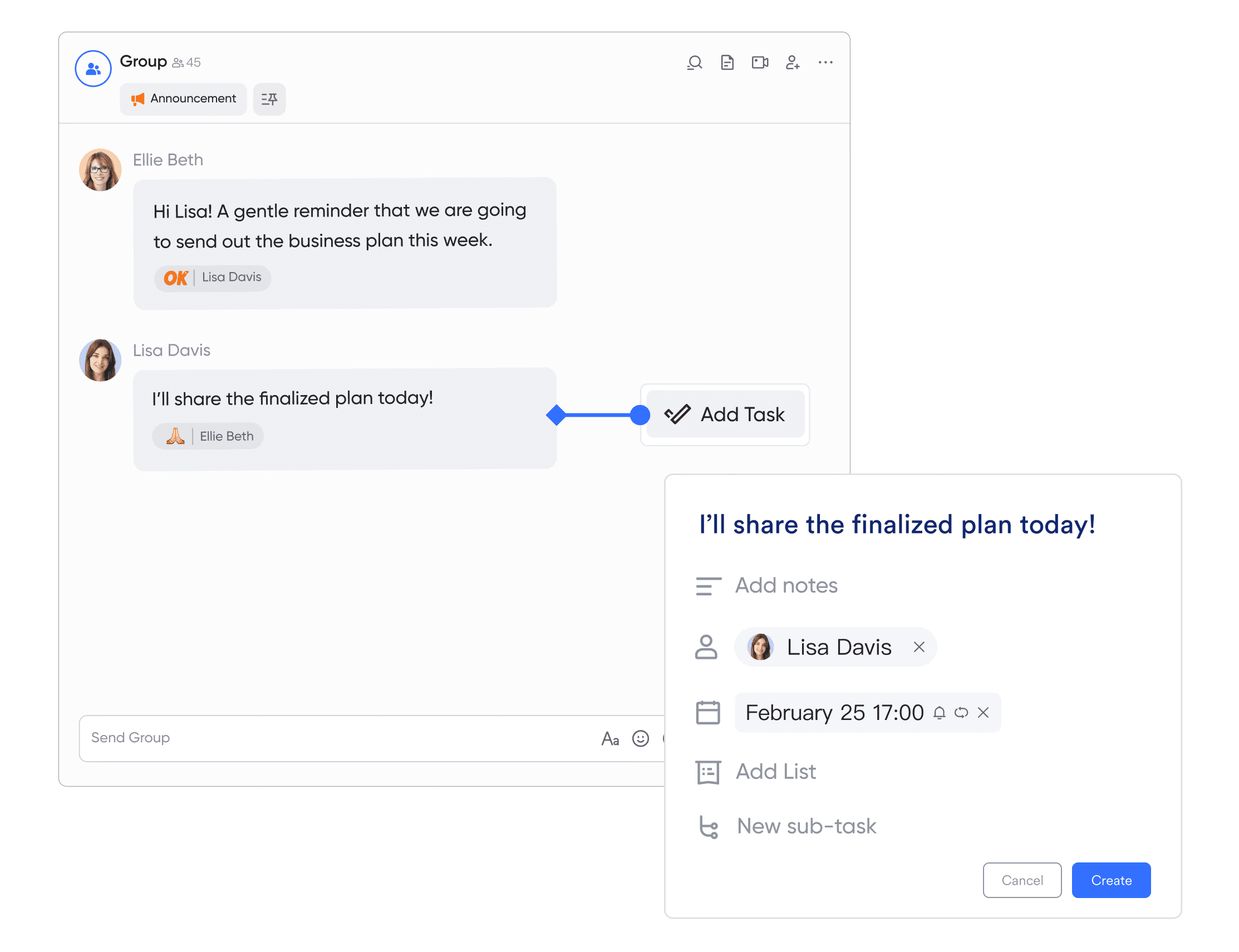Clear the February 25 due date
1239x952 pixels.
(x=984, y=712)
